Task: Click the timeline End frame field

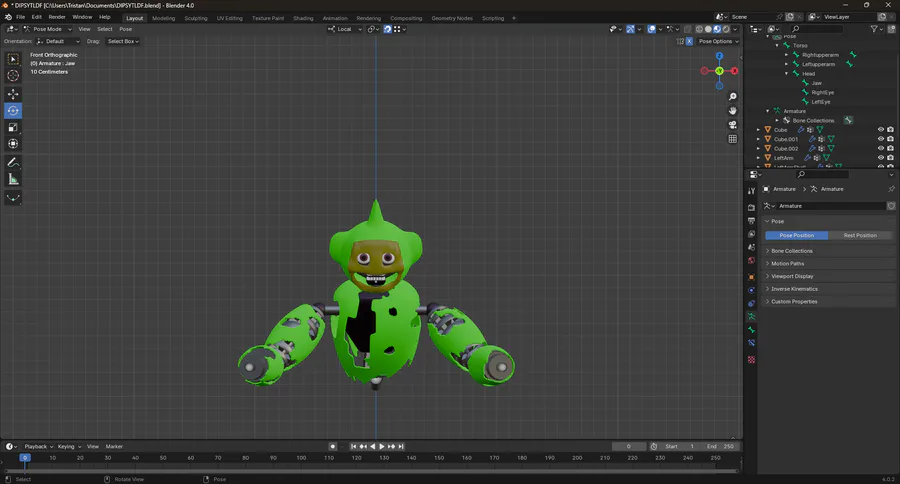Action: 720,446
